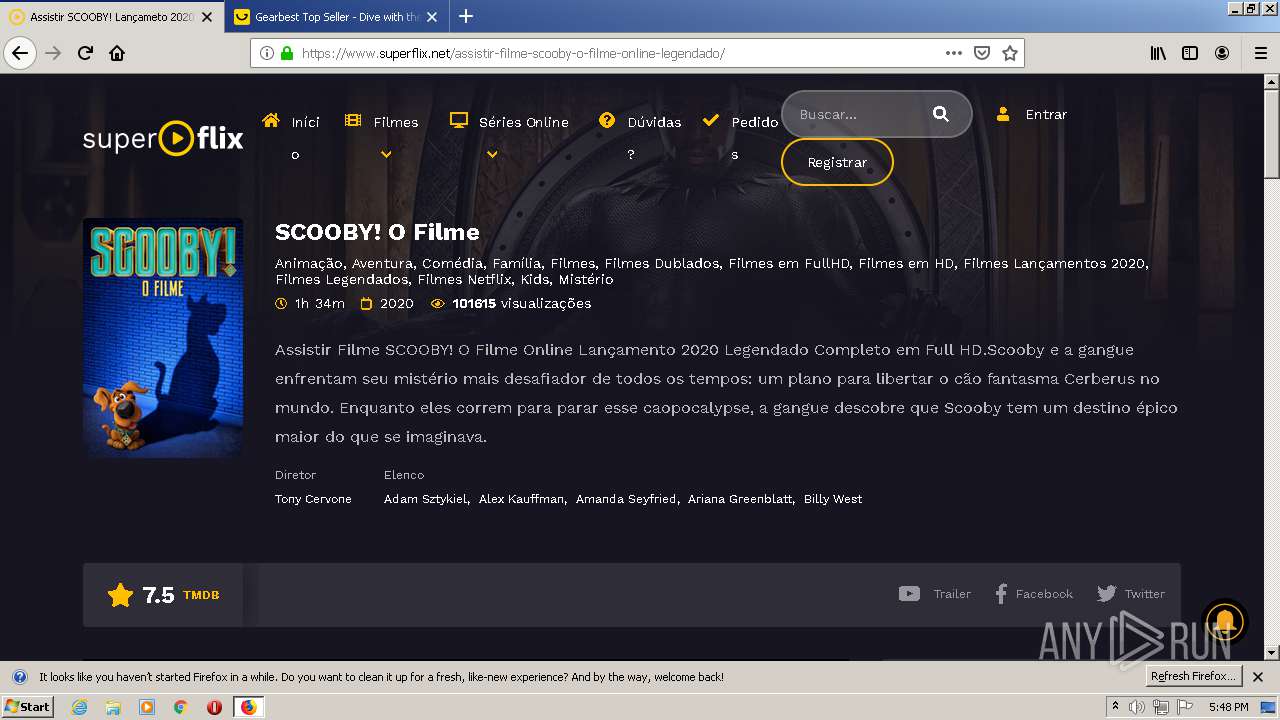
Task: Open File Explorer from the taskbar
Action: [x=113, y=707]
